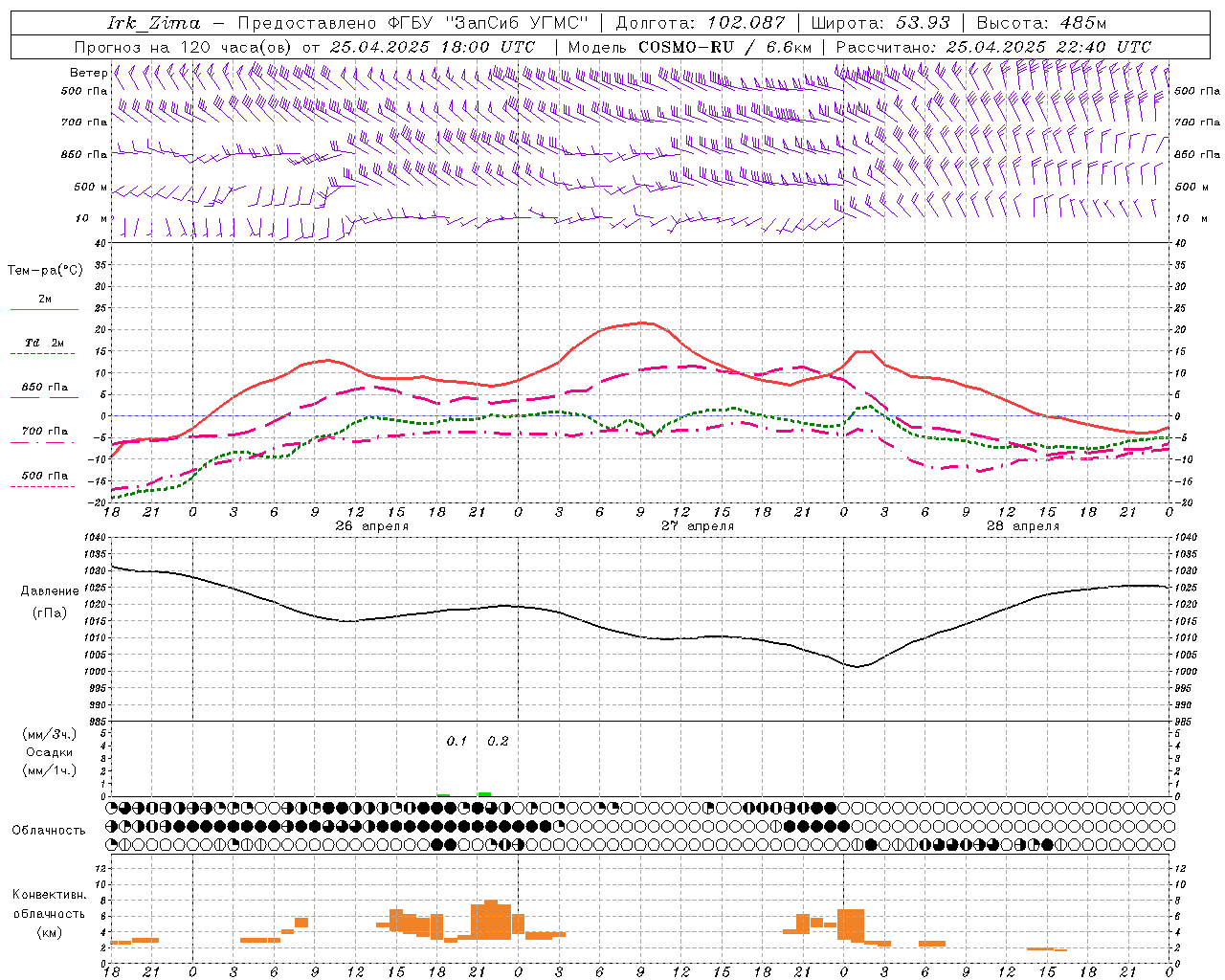This screenshot has height=980, width=1225.
Task: Click the "Прогноз на 120 часа(ов)" forecast text
Action: [x=183, y=47]
